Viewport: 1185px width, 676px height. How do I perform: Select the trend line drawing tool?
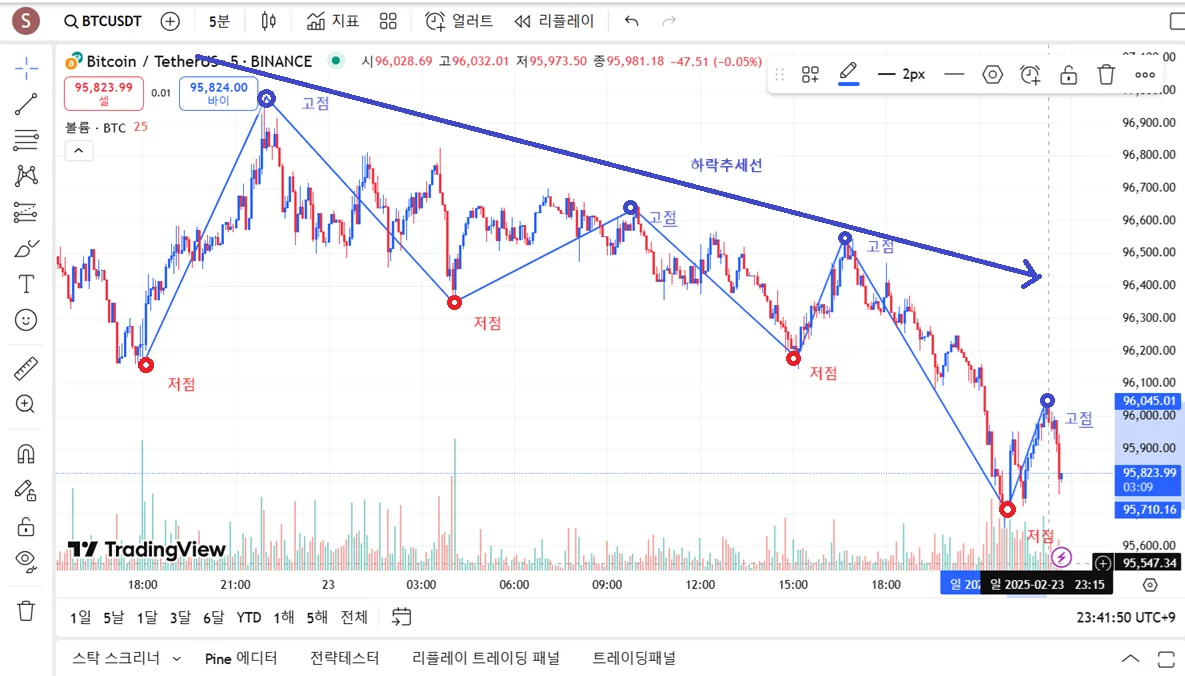click(26, 104)
